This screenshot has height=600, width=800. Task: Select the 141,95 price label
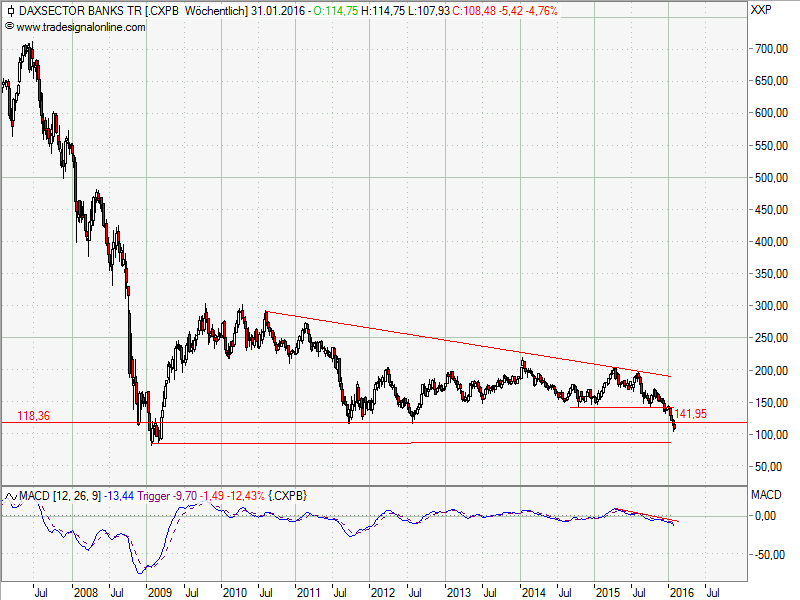point(692,412)
